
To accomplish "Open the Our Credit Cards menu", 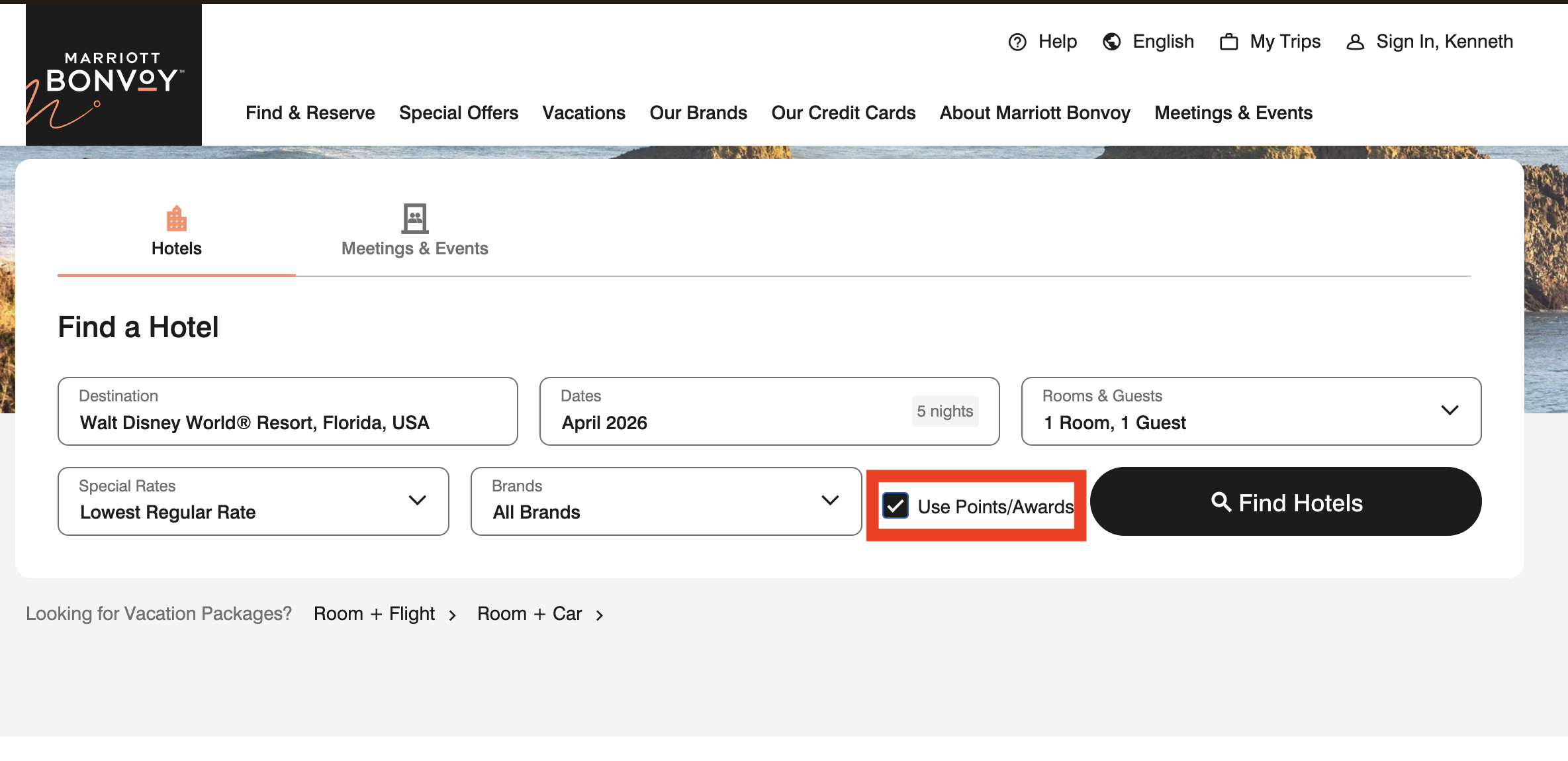I will point(843,113).
